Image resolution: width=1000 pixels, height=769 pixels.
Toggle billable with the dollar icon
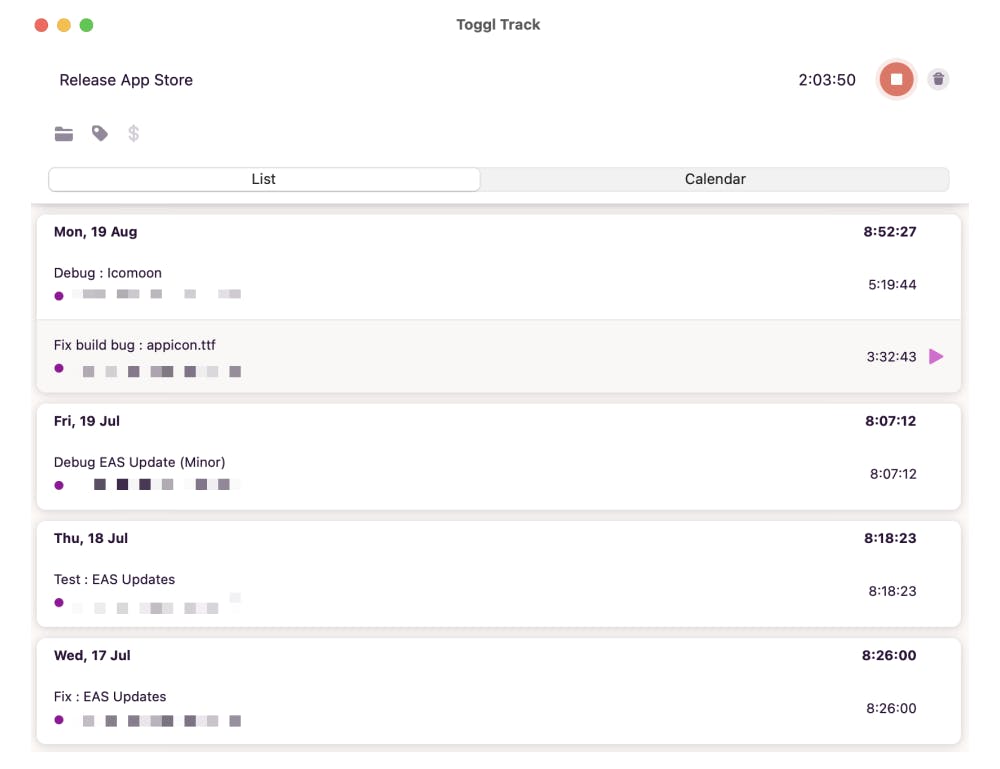point(133,133)
